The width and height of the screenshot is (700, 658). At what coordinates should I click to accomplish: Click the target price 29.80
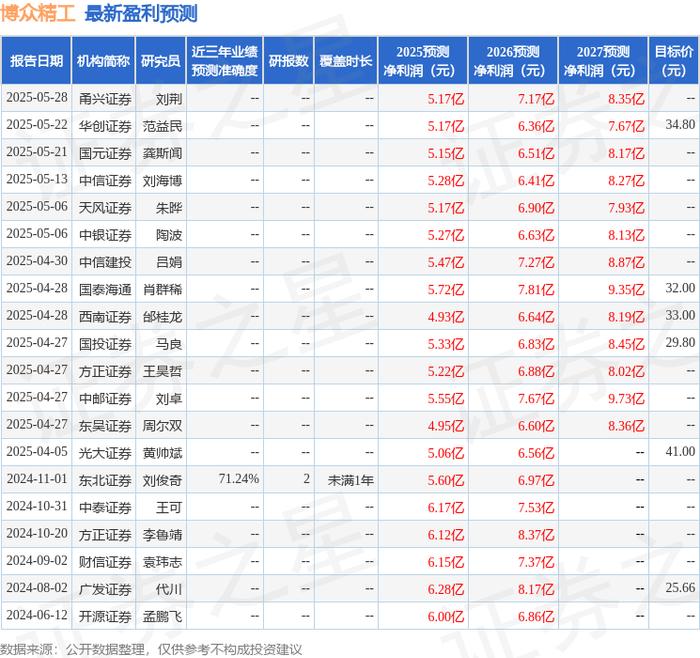[680, 342]
